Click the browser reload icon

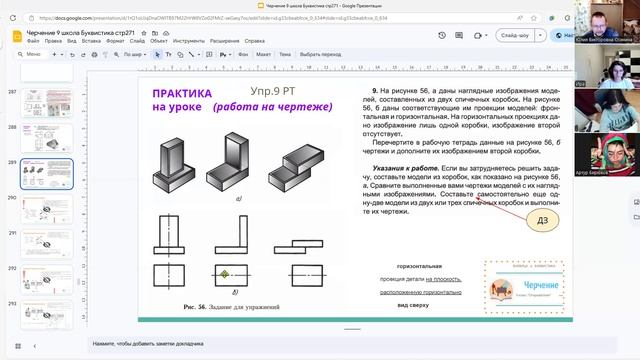coord(13,18)
